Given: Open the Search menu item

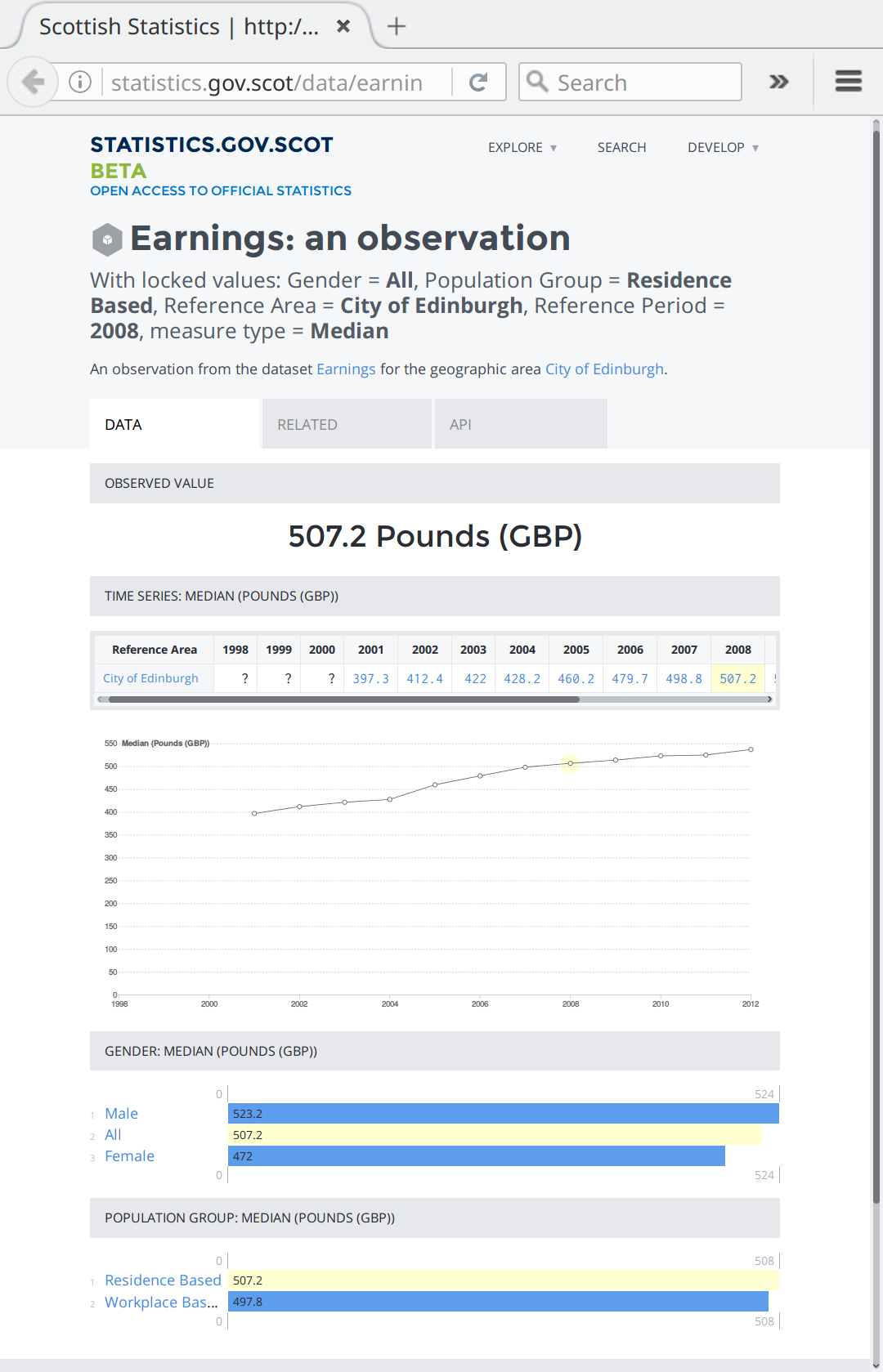Looking at the screenshot, I should (621, 147).
